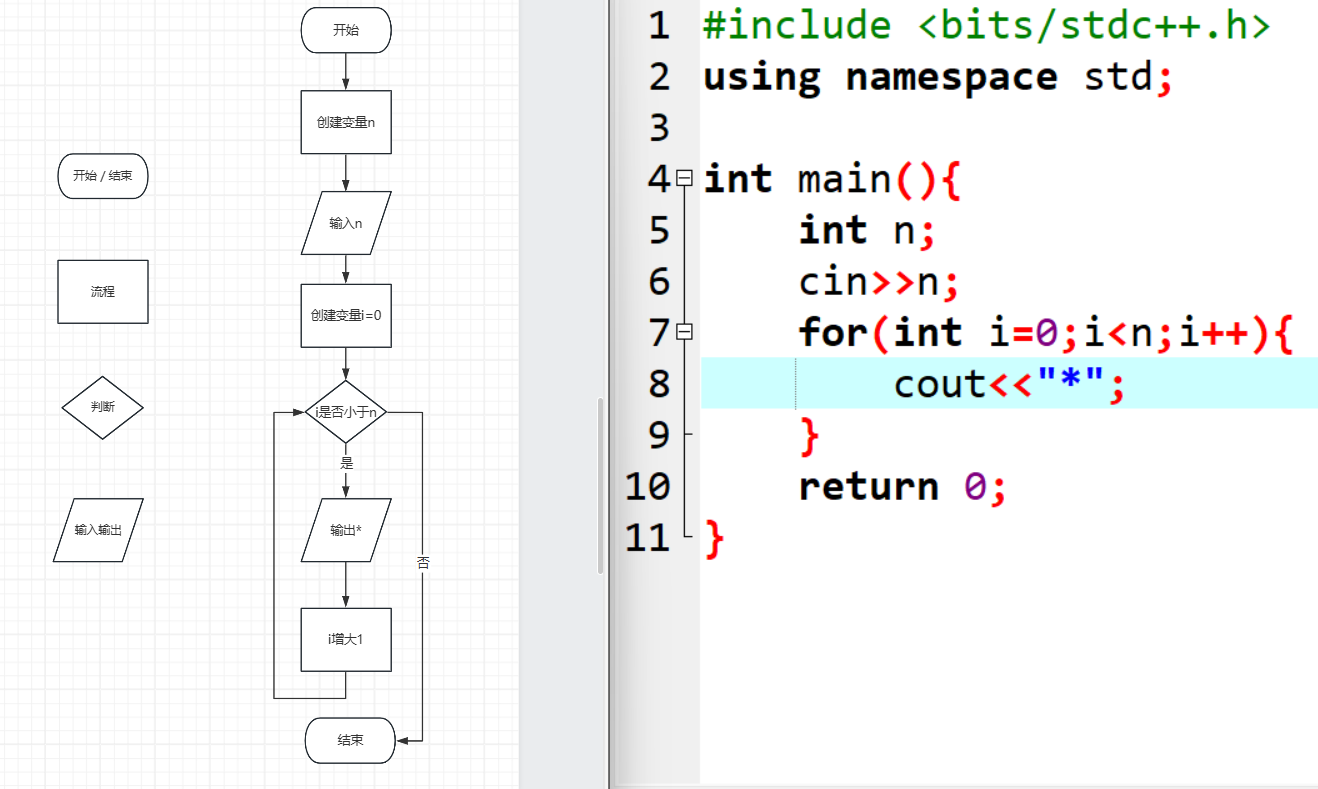Select the 输出* output node

(346, 530)
